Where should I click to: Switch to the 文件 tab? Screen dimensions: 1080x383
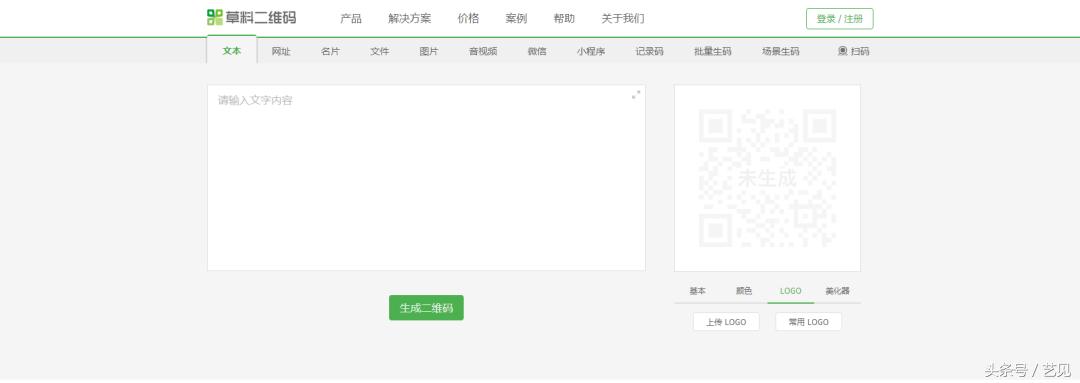tap(380, 51)
